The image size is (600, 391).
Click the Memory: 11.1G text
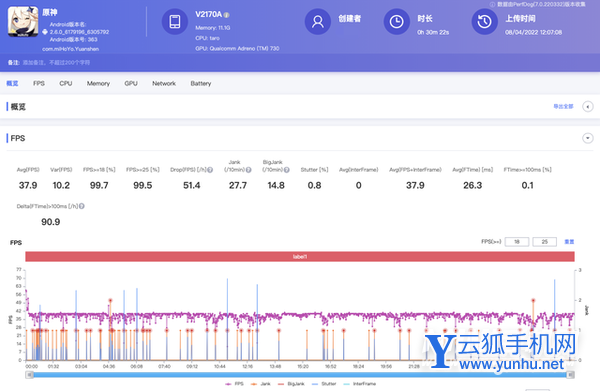pyautogui.click(x=212, y=28)
